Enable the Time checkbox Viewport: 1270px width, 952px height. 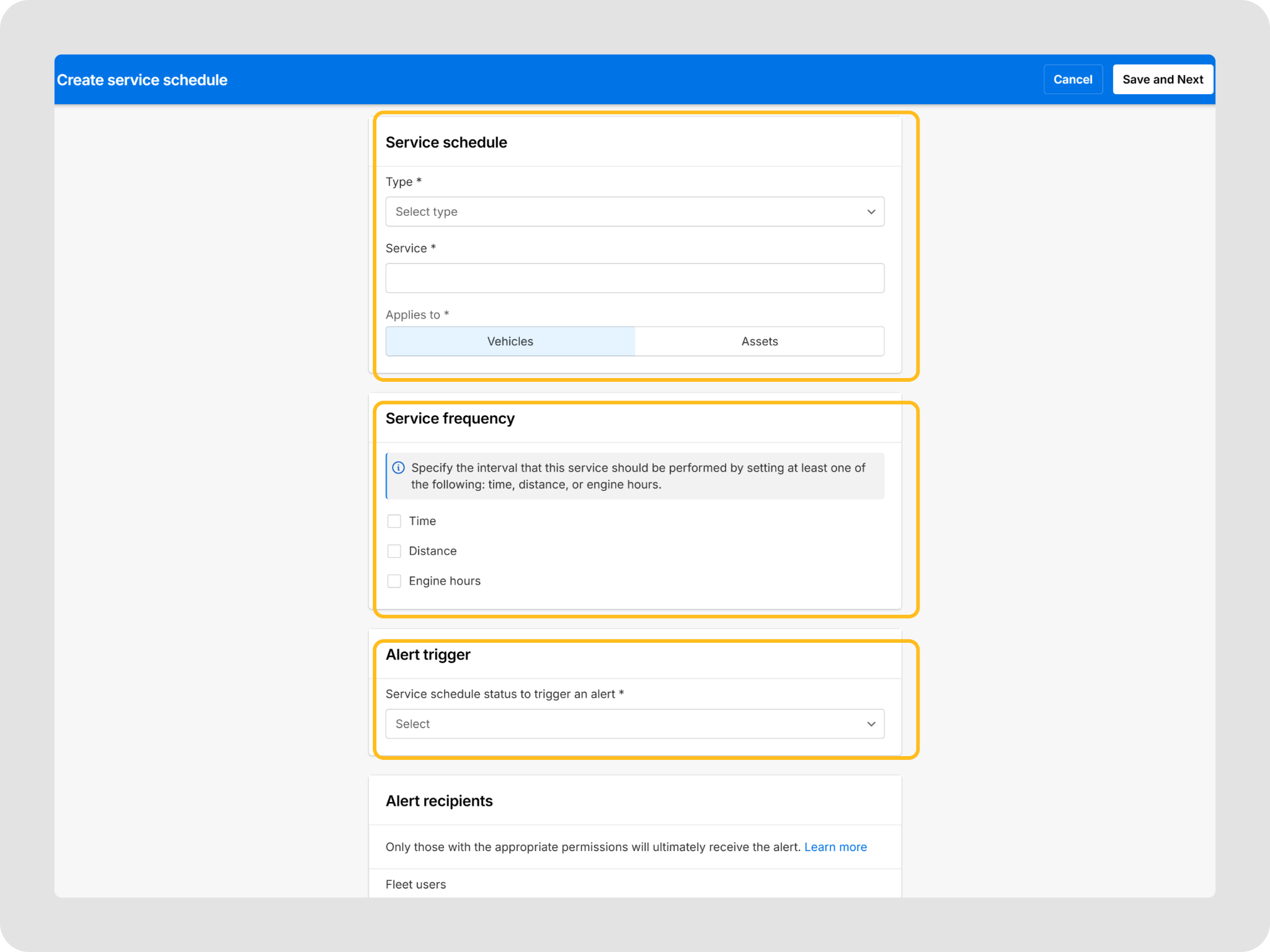point(394,521)
